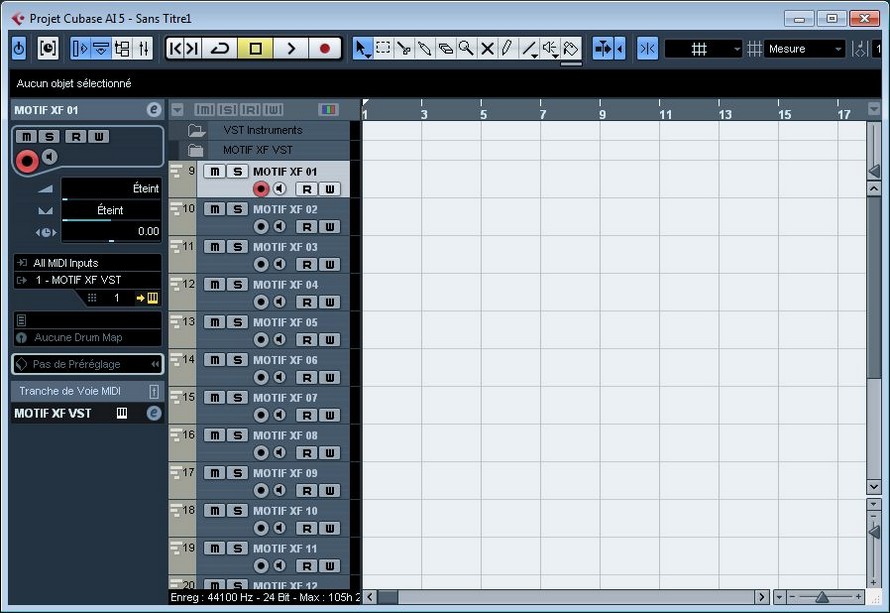Viewport: 890px width, 613px height.
Task: Enable record on MOTIF XF 03
Action: click(x=261, y=265)
